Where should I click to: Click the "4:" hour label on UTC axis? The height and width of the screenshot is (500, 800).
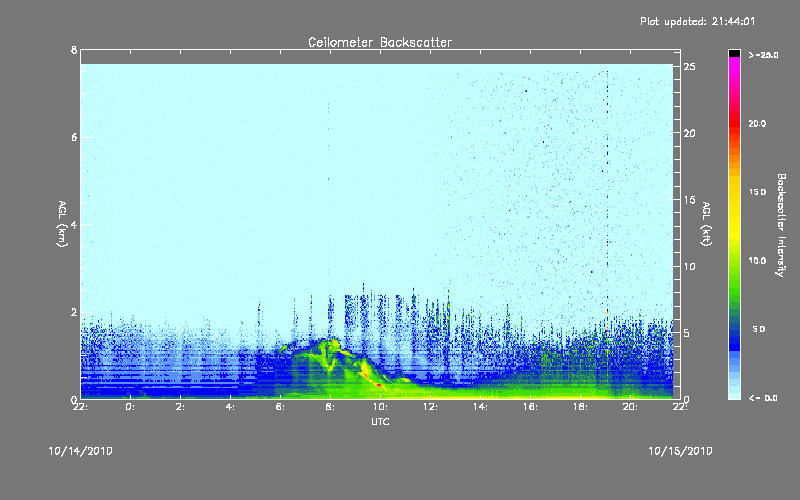click(x=230, y=407)
